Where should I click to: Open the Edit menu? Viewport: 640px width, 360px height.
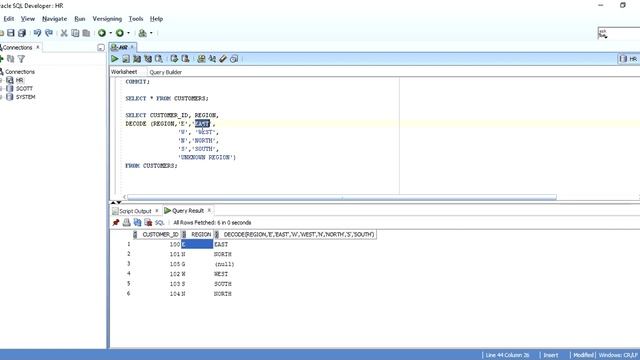tap(9, 19)
